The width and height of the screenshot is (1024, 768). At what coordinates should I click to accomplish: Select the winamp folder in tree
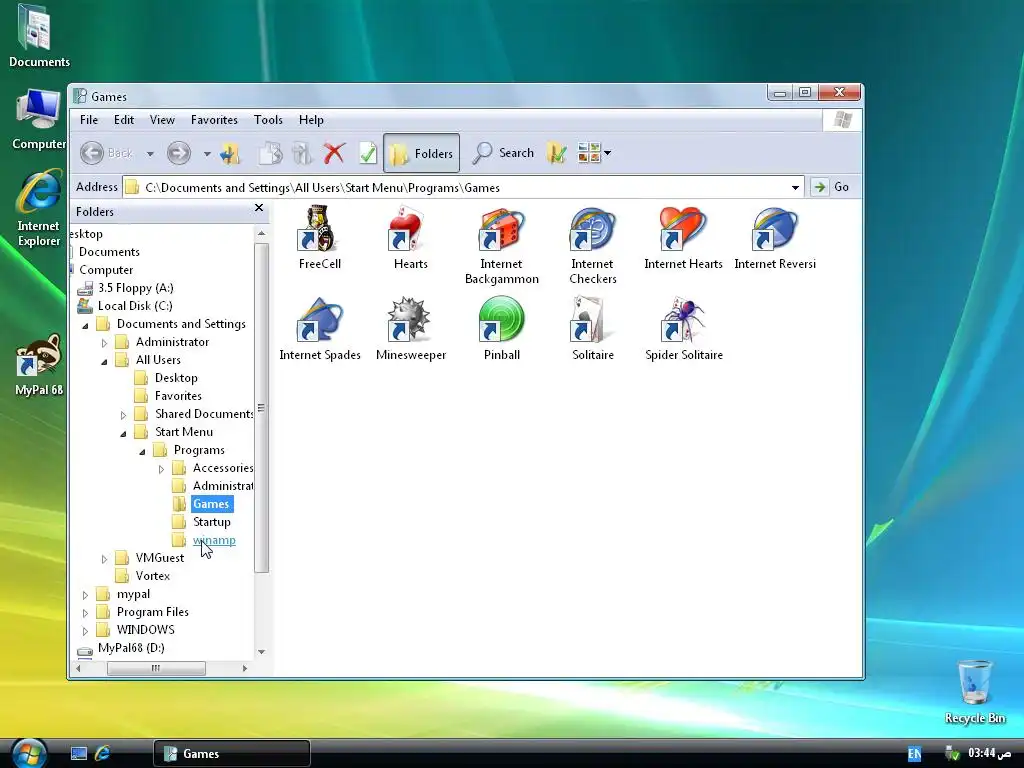point(214,540)
